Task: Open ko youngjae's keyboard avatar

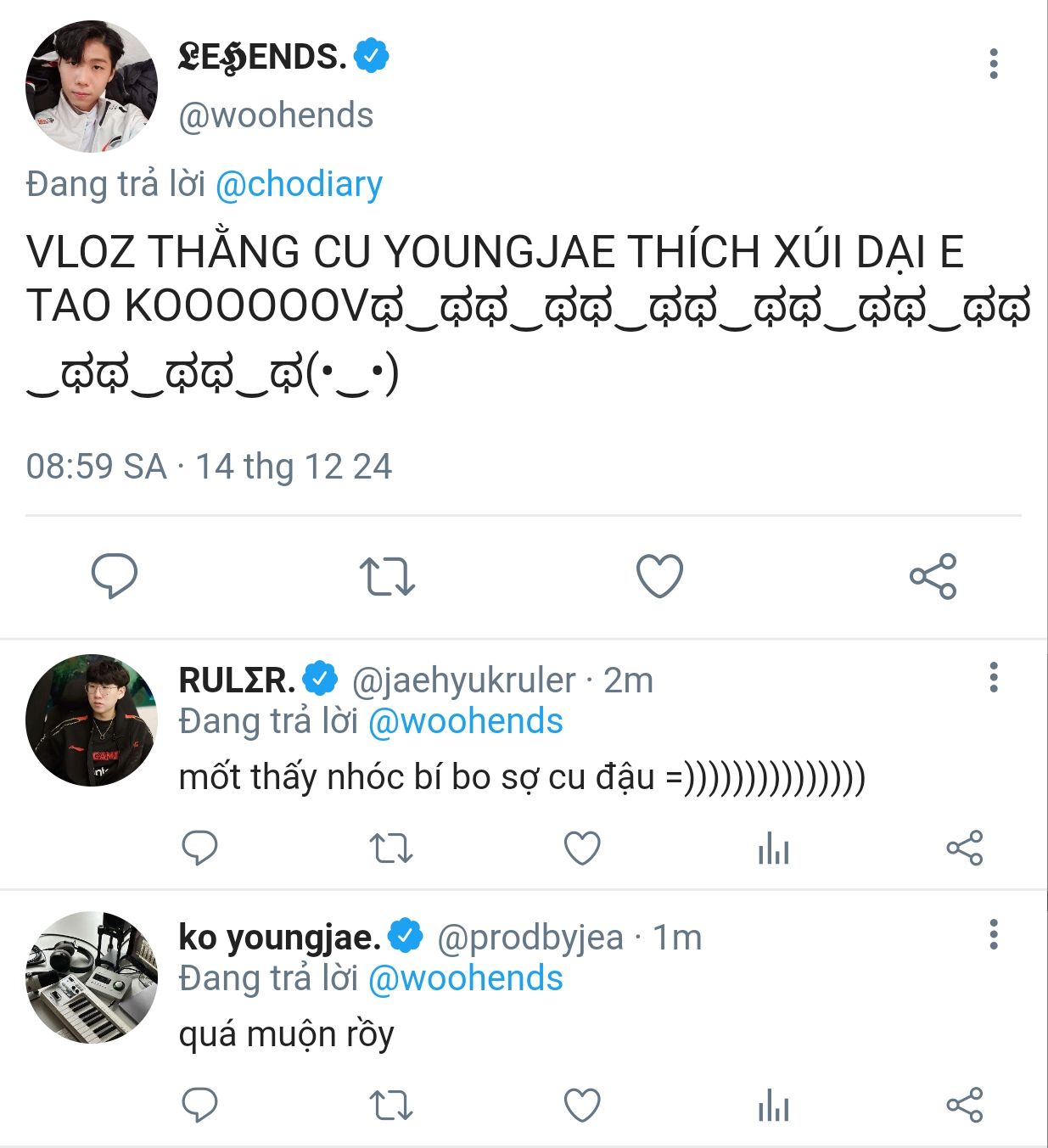Action: (92, 977)
